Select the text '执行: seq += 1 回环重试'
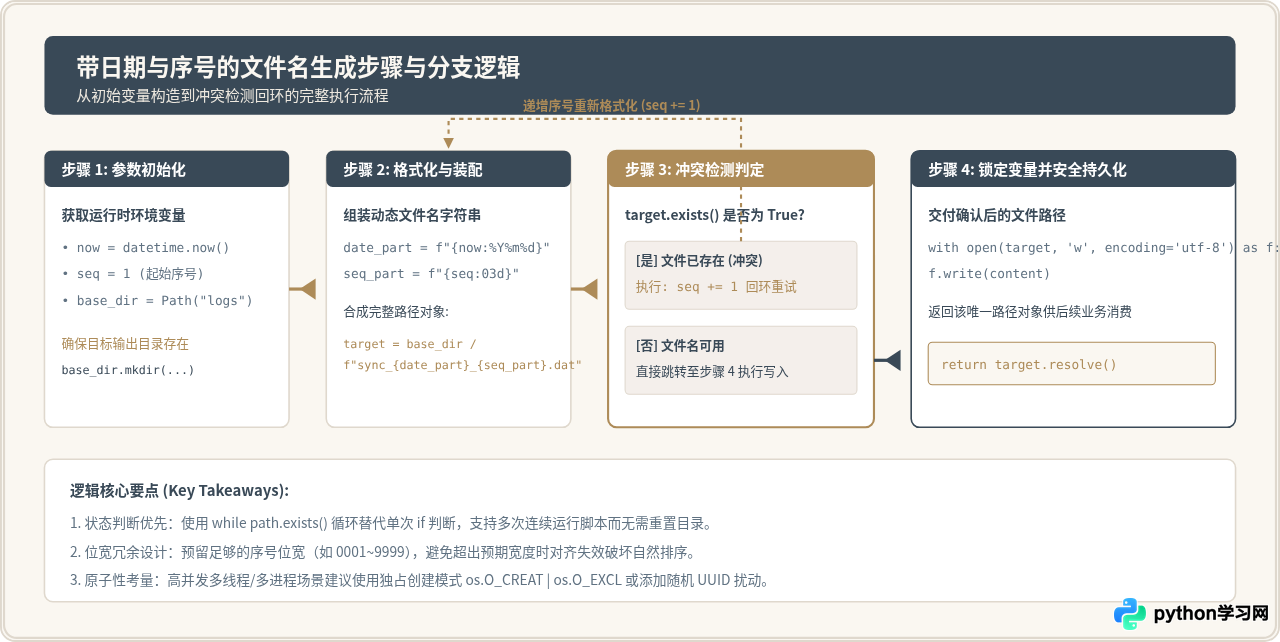 pyautogui.click(x=716, y=286)
